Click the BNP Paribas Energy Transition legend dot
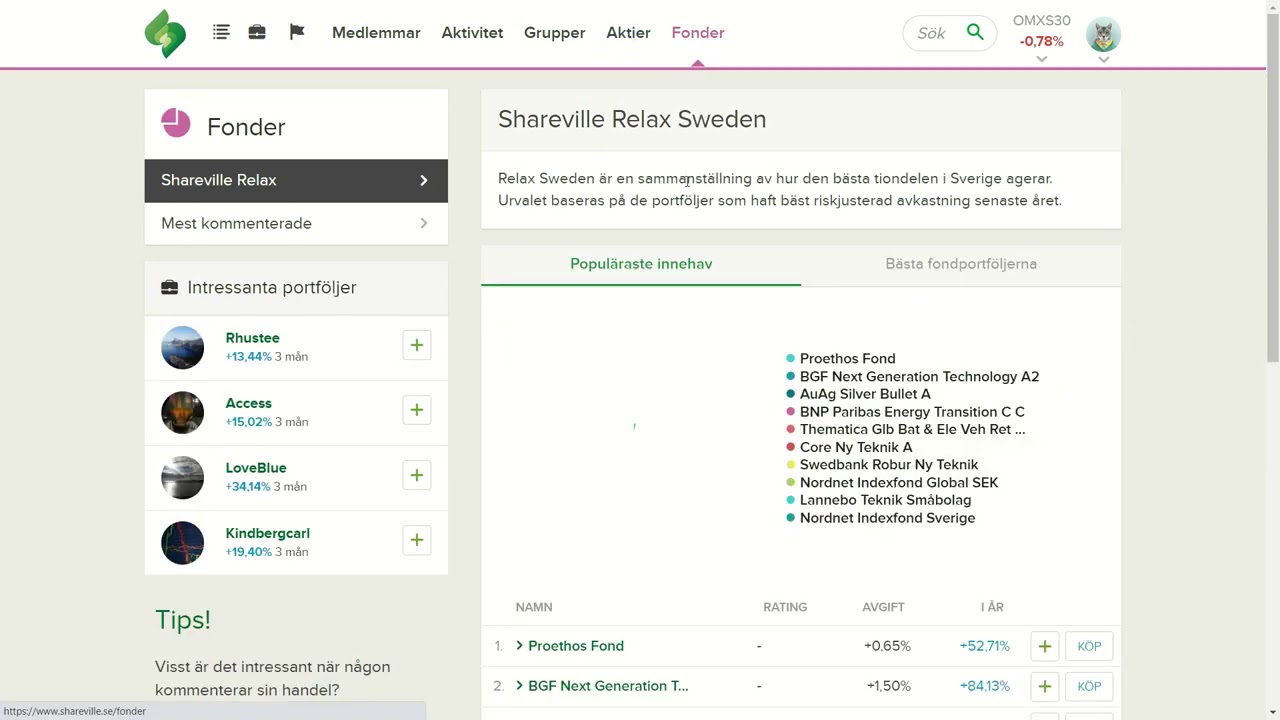 click(x=790, y=412)
